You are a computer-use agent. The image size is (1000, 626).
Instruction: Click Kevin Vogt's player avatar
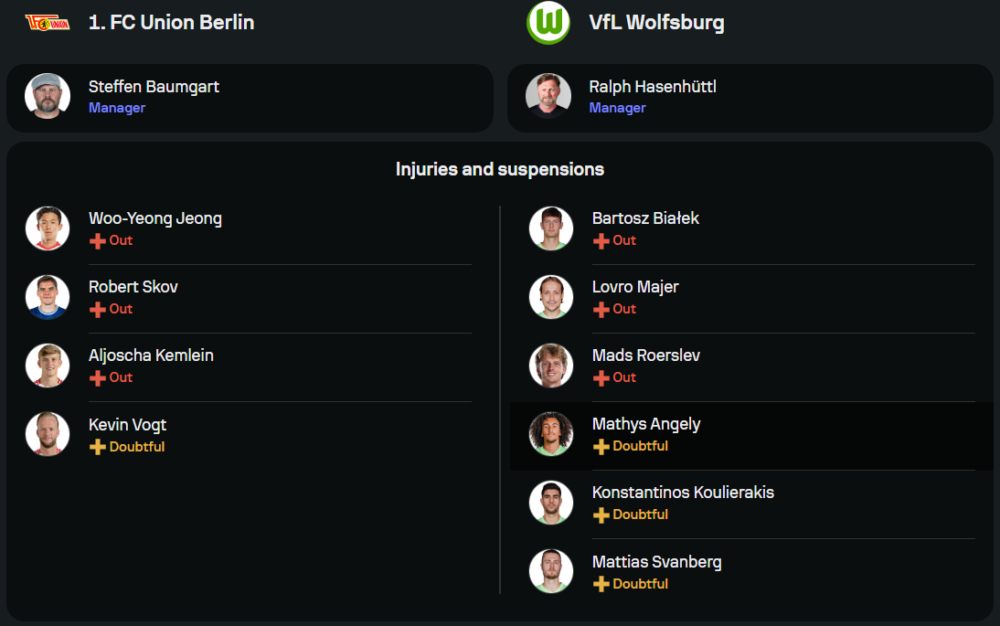(47, 434)
